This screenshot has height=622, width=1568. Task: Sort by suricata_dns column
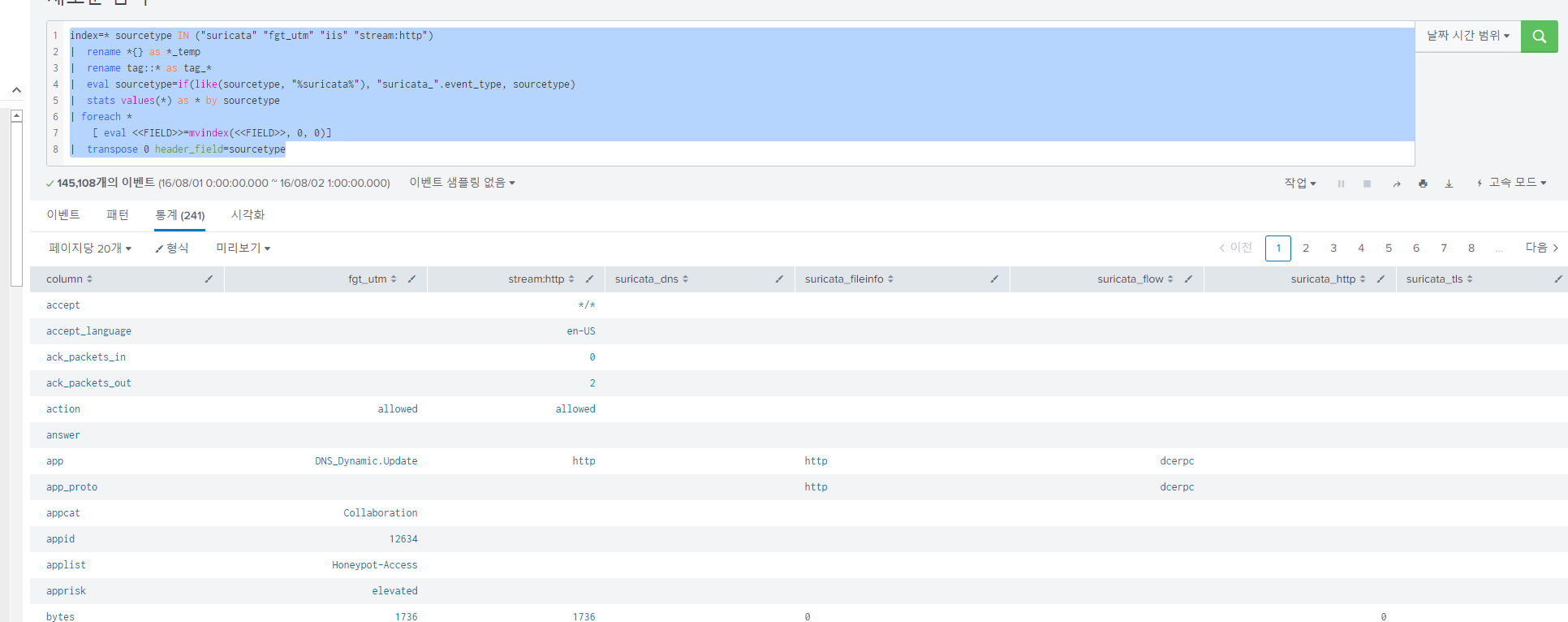(x=652, y=279)
